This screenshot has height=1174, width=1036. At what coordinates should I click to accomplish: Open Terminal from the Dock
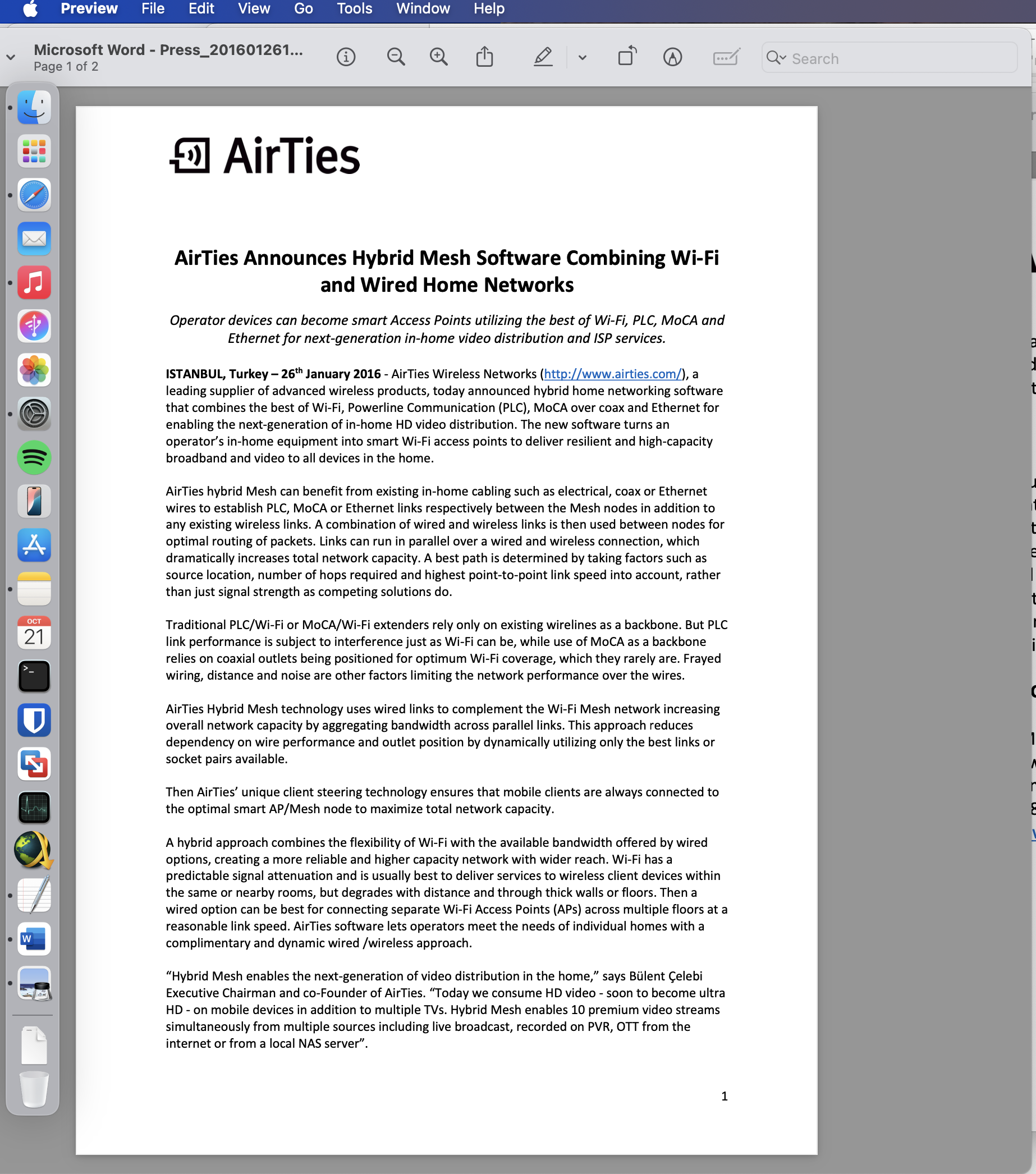coord(34,677)
